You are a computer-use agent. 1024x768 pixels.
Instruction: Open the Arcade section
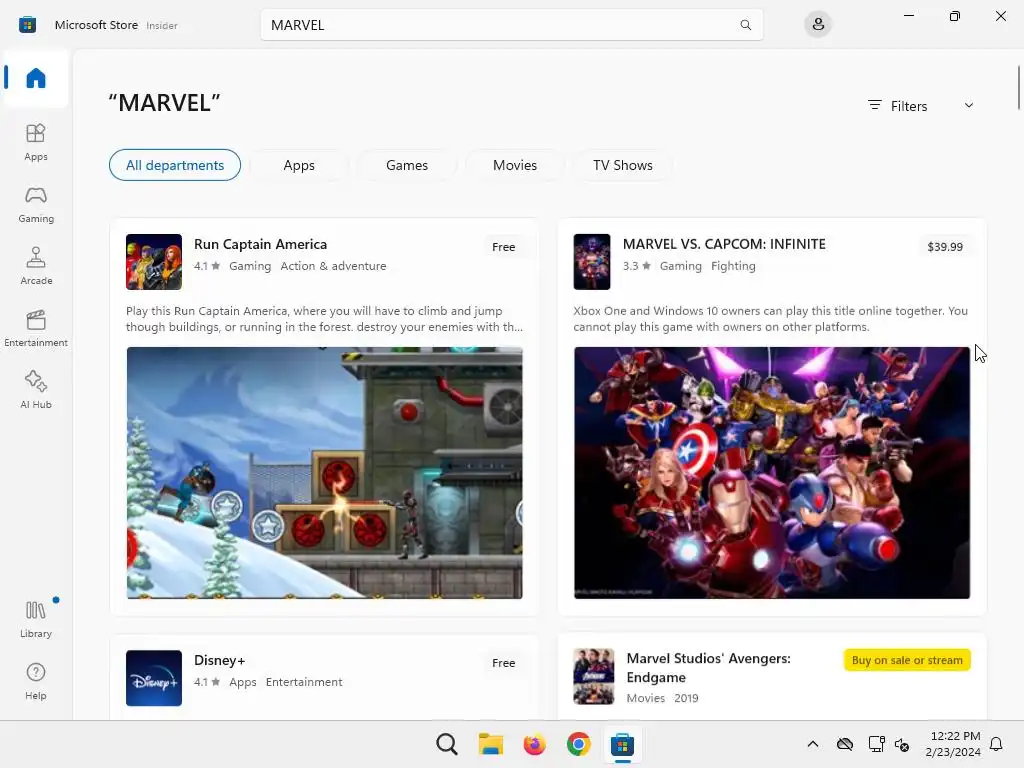(36, 266)
